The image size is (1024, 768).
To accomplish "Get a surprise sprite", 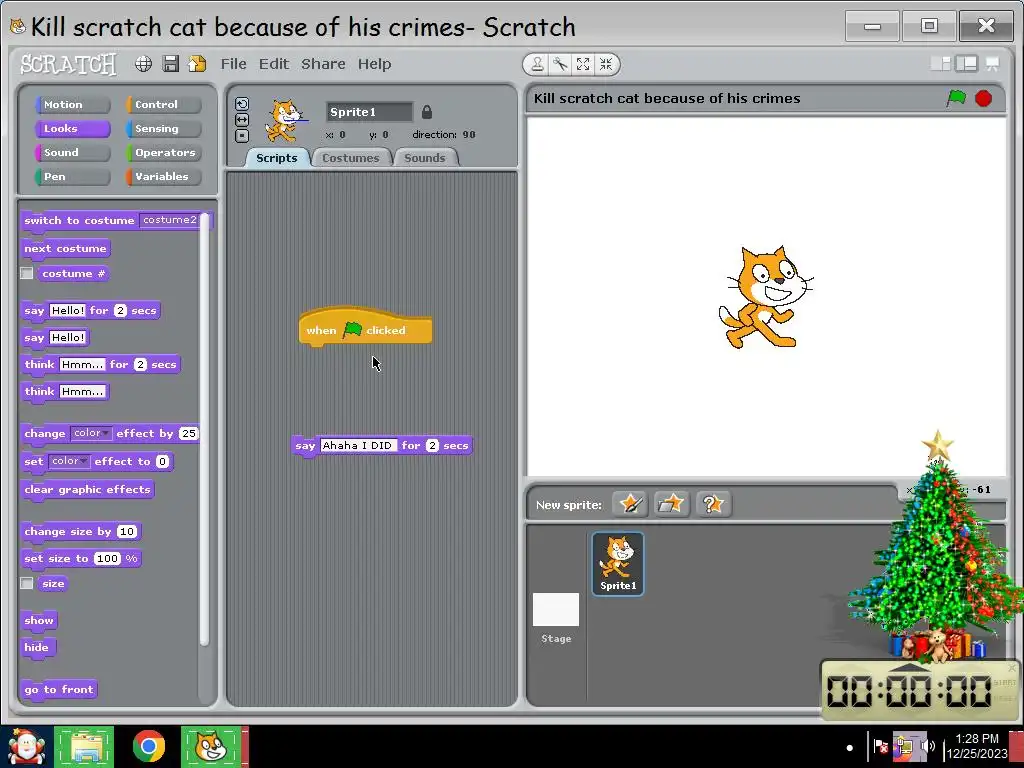I will click(x=712, y=504).
